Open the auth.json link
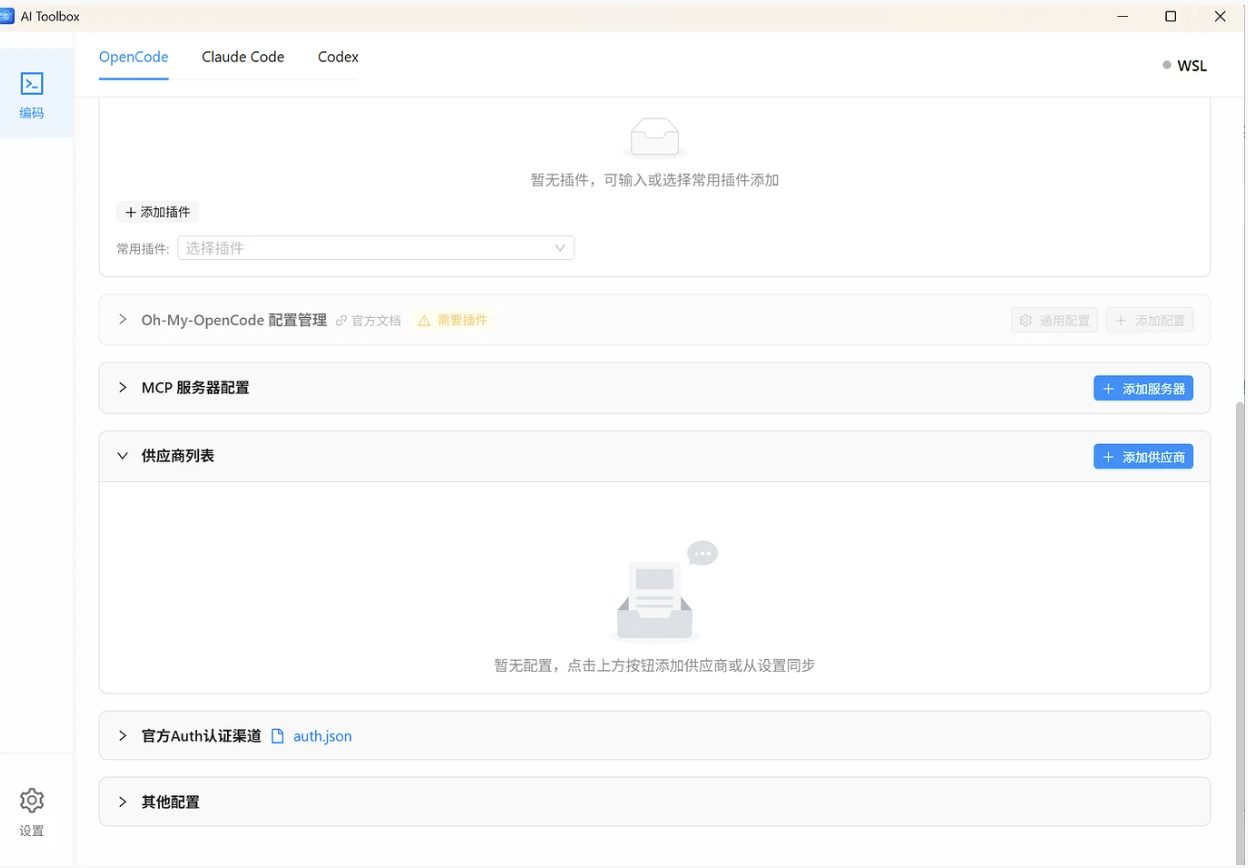The image size is (1248, 868). [x=322, y=735]
